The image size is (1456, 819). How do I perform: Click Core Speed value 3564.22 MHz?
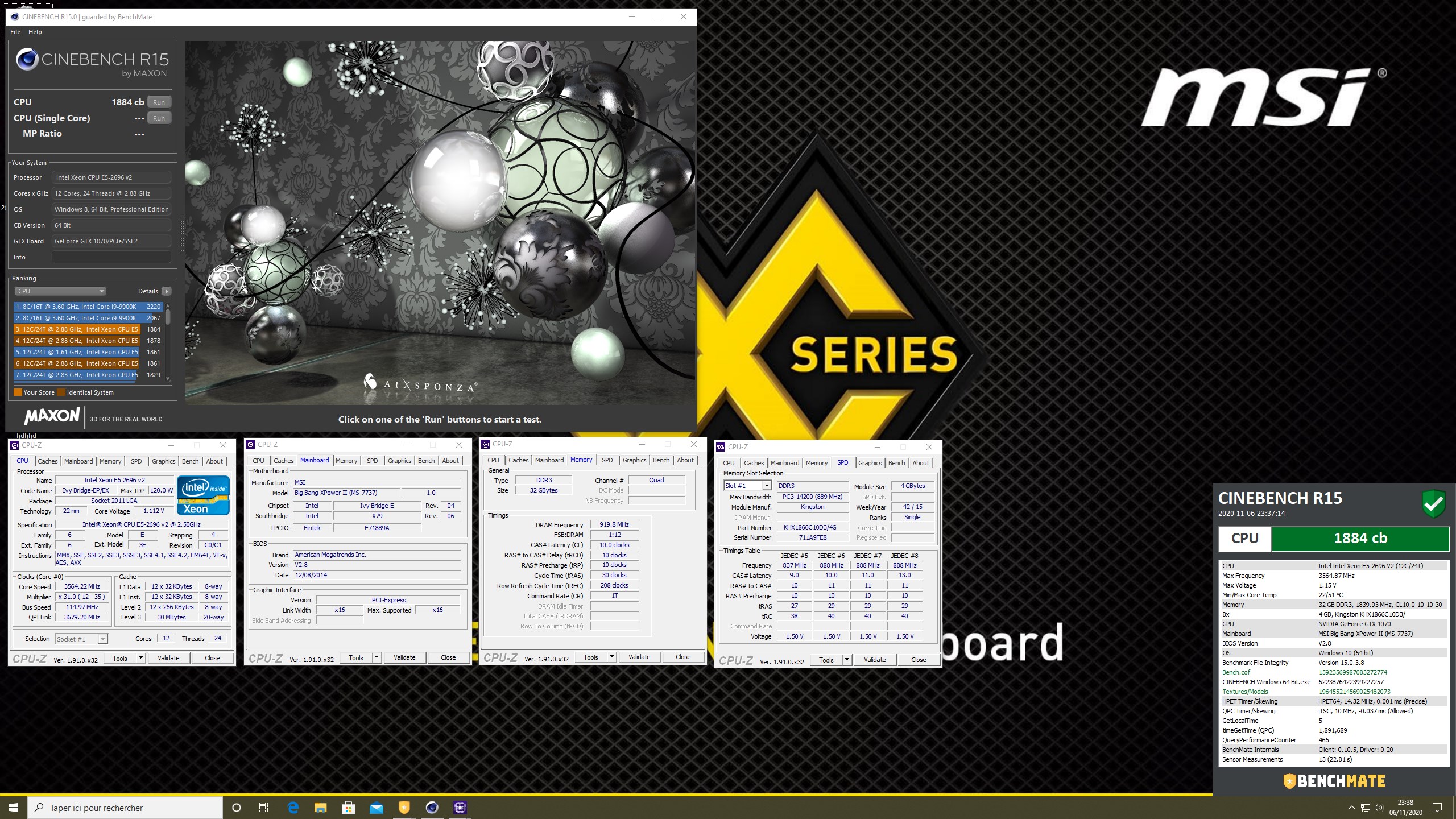[x=82, y=587]
